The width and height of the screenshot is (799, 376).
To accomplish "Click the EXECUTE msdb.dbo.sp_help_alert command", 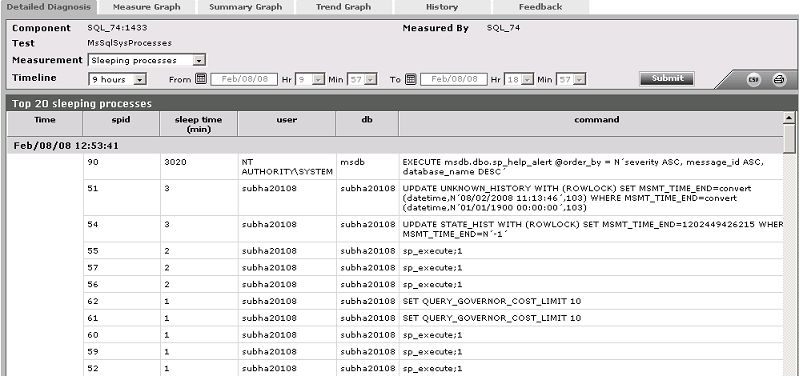I will click(x=583, y=167).
